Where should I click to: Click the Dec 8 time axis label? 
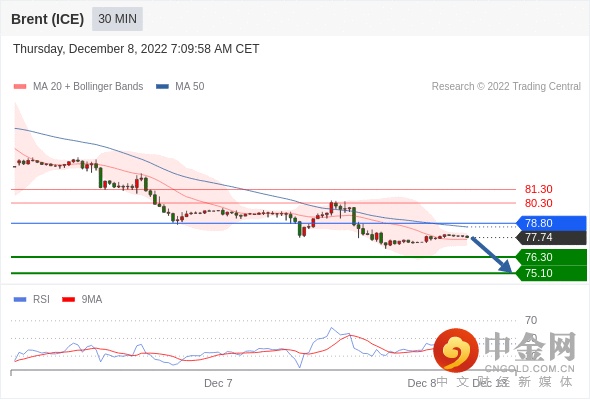click(421, 383)
